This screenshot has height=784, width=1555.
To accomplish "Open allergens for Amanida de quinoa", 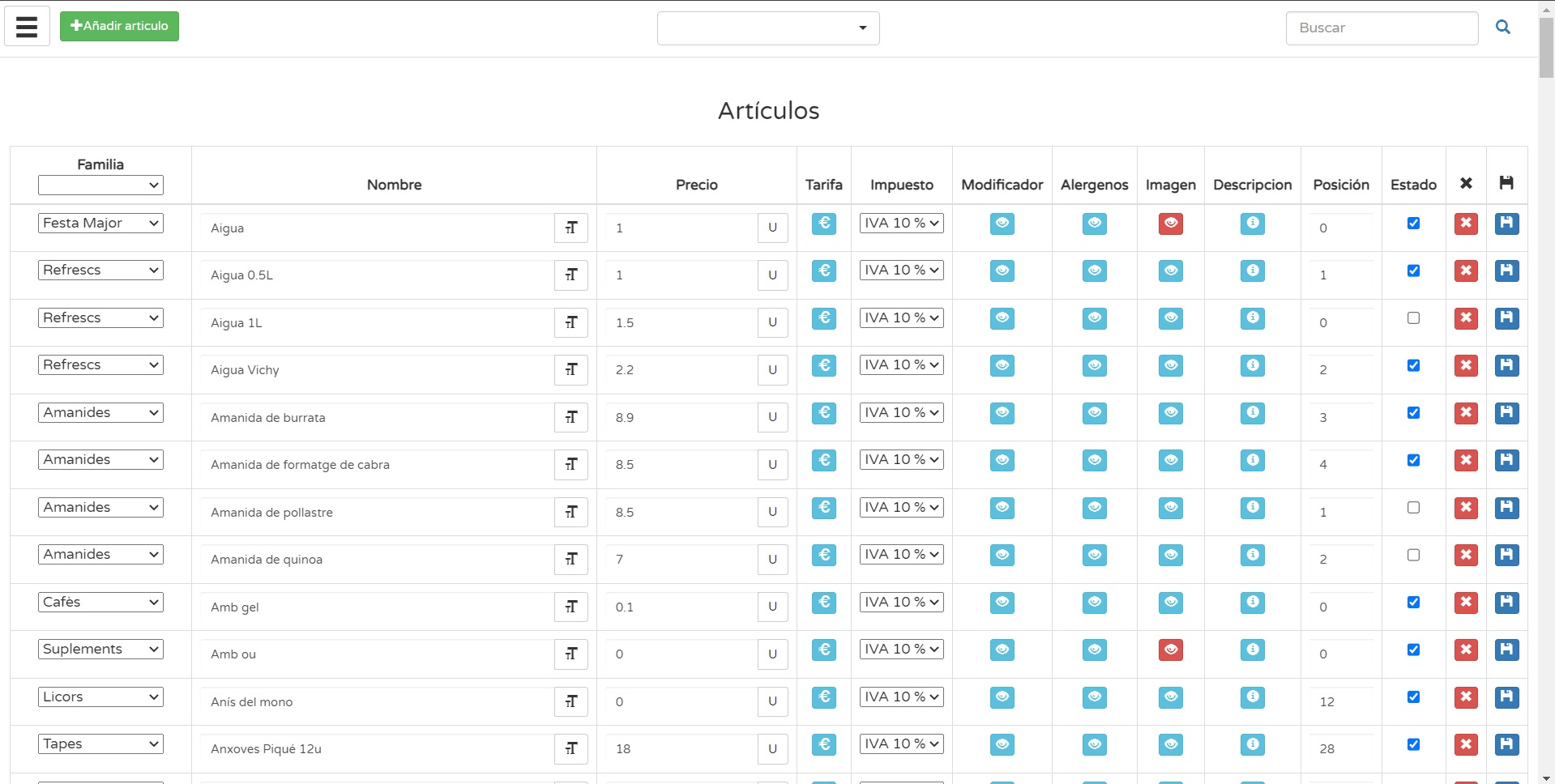I will [1094, 555].
